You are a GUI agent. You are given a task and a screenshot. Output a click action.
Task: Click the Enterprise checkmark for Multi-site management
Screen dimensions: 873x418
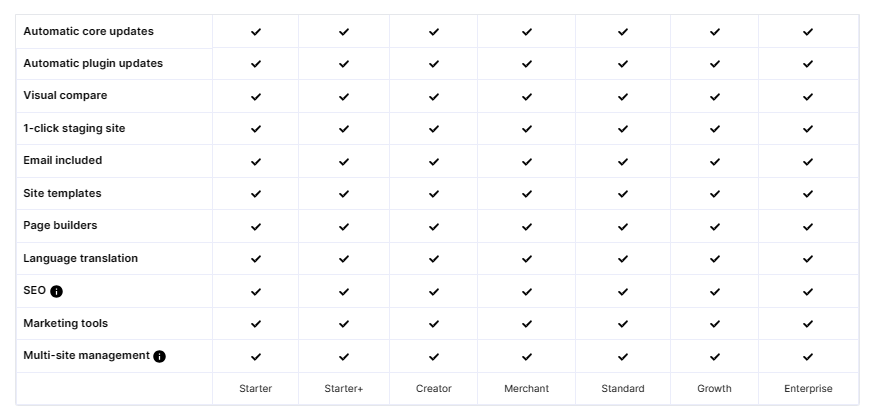tap(808, 357)
